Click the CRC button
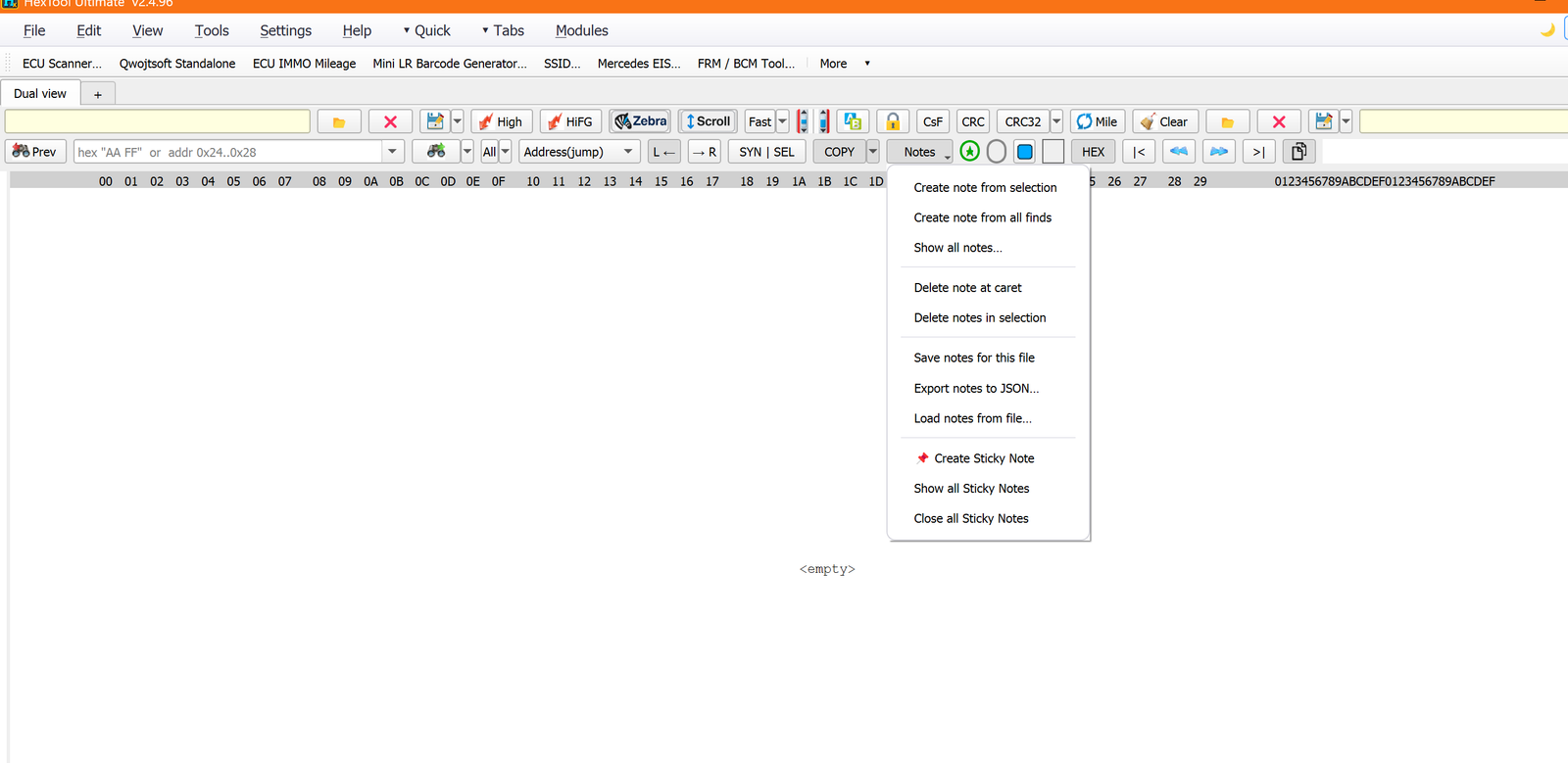1568x763 pixels. pos(973,121)
